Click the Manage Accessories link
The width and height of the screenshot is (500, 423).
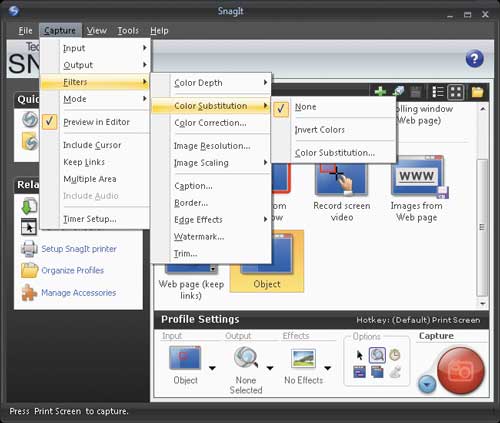point(79,293)
